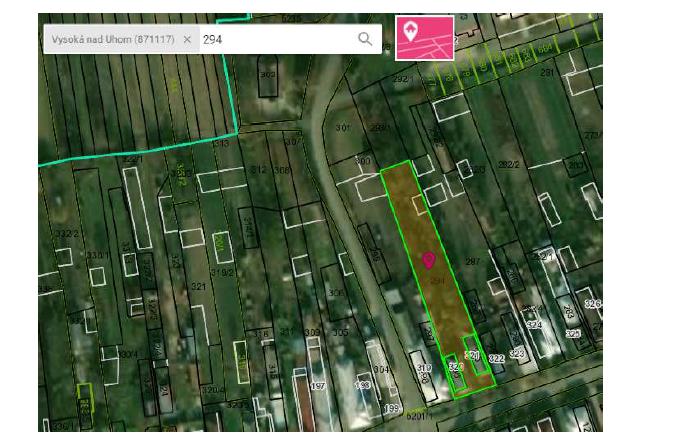Select parcel 197 building
Viewport: 690px width, 441px height.
tap(318, 385)
